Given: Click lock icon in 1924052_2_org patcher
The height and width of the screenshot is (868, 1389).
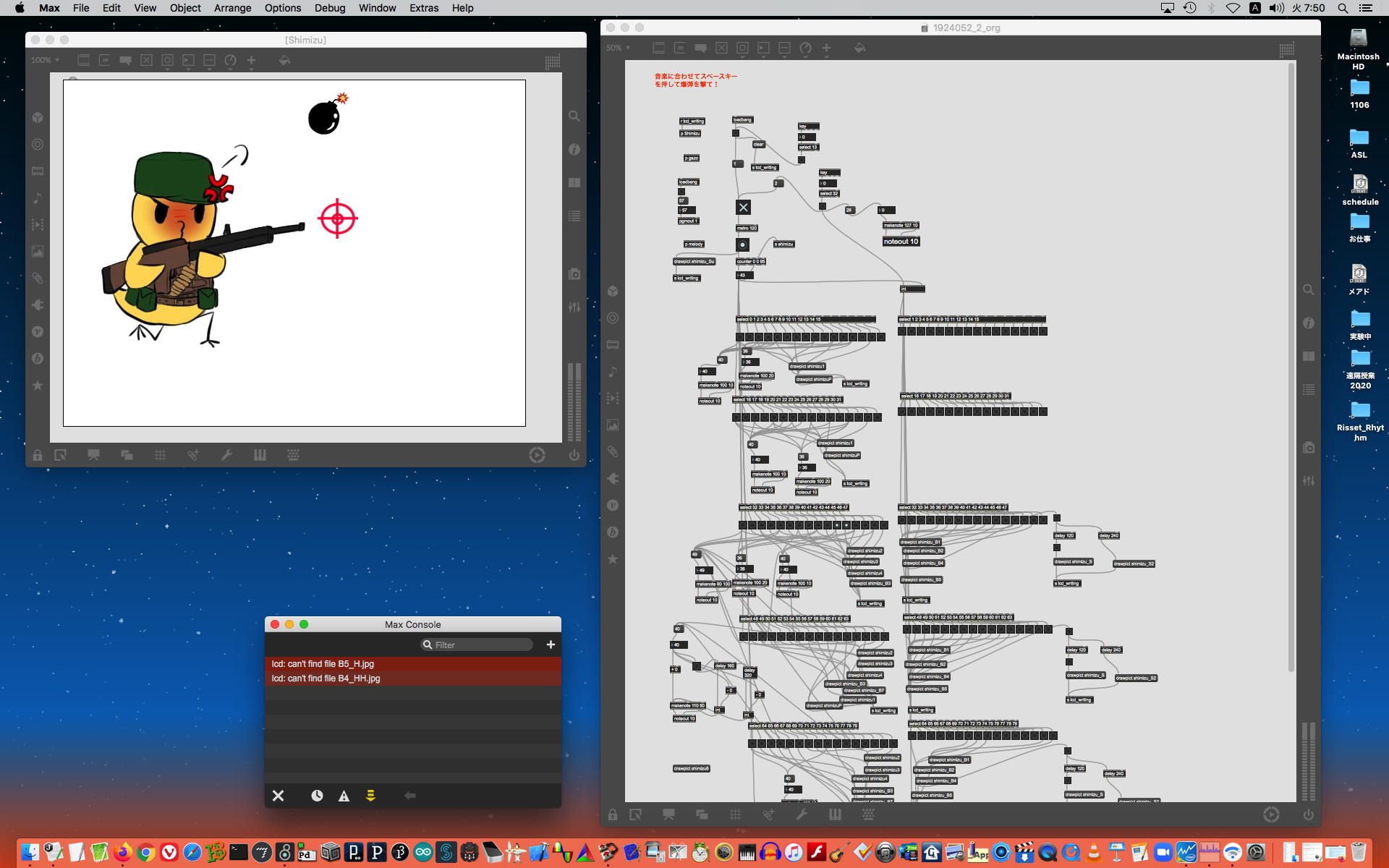Looking at the screenshot, I should coord(613,814).
